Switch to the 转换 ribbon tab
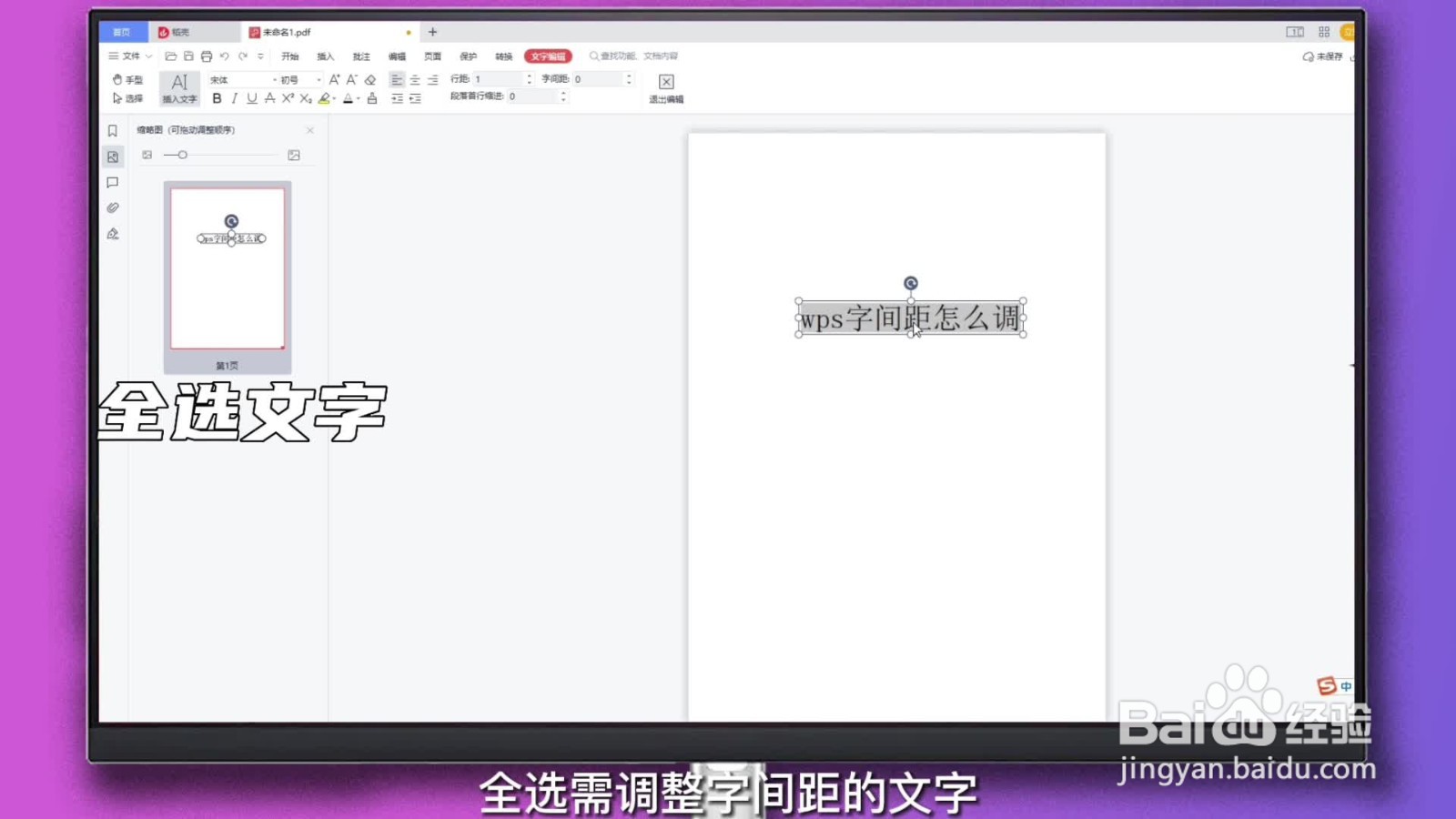This screenshot has height=819, width=1456. point(502,56)
